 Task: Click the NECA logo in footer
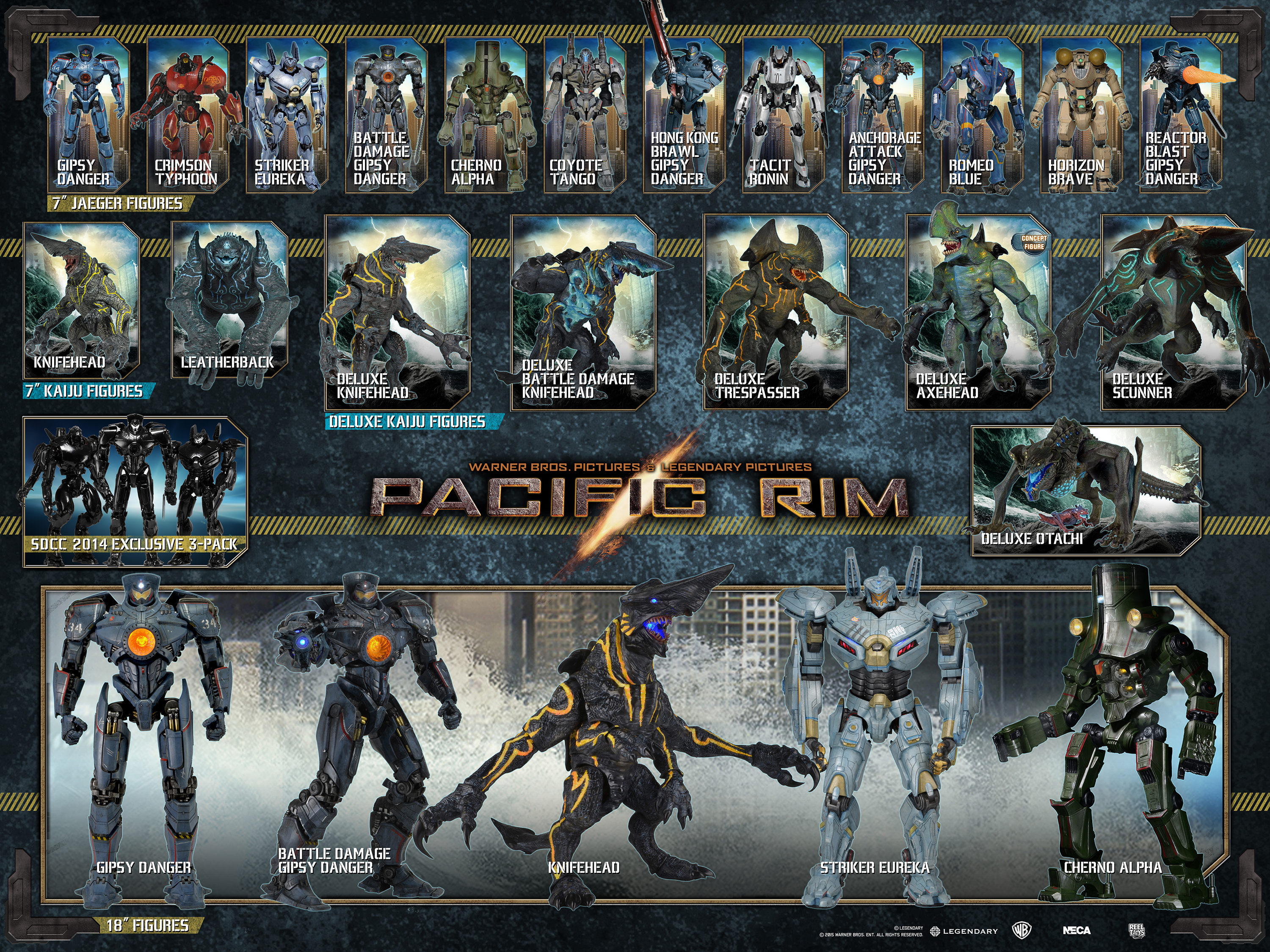[x=1077, y=931]
